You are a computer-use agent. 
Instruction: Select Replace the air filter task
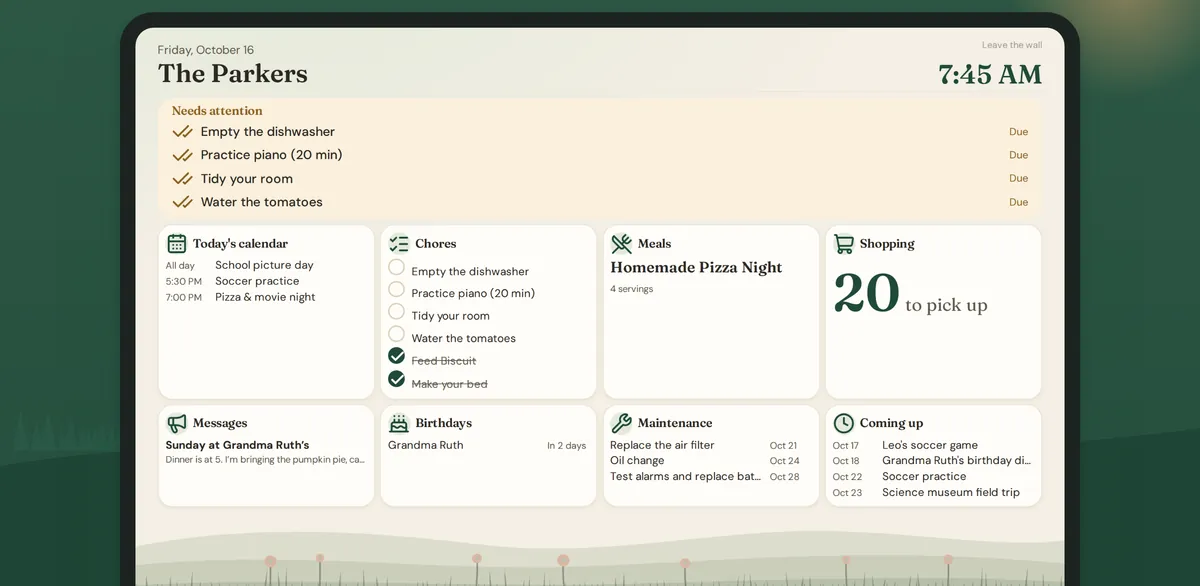pos(705,445)
